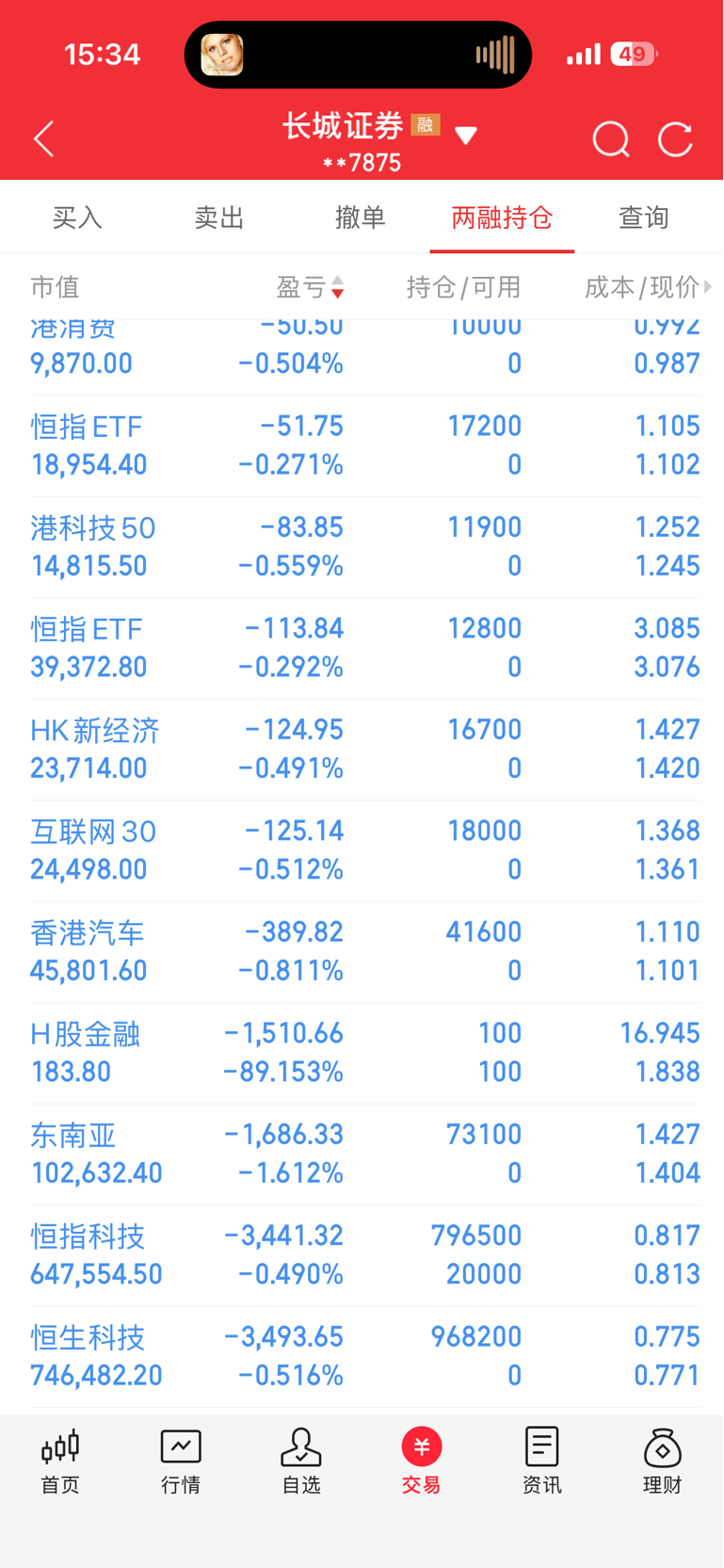This screenshot has width=724, height=1568.
Task: Switch to the 卖出 tab
Action: click(x=219, y=218)
